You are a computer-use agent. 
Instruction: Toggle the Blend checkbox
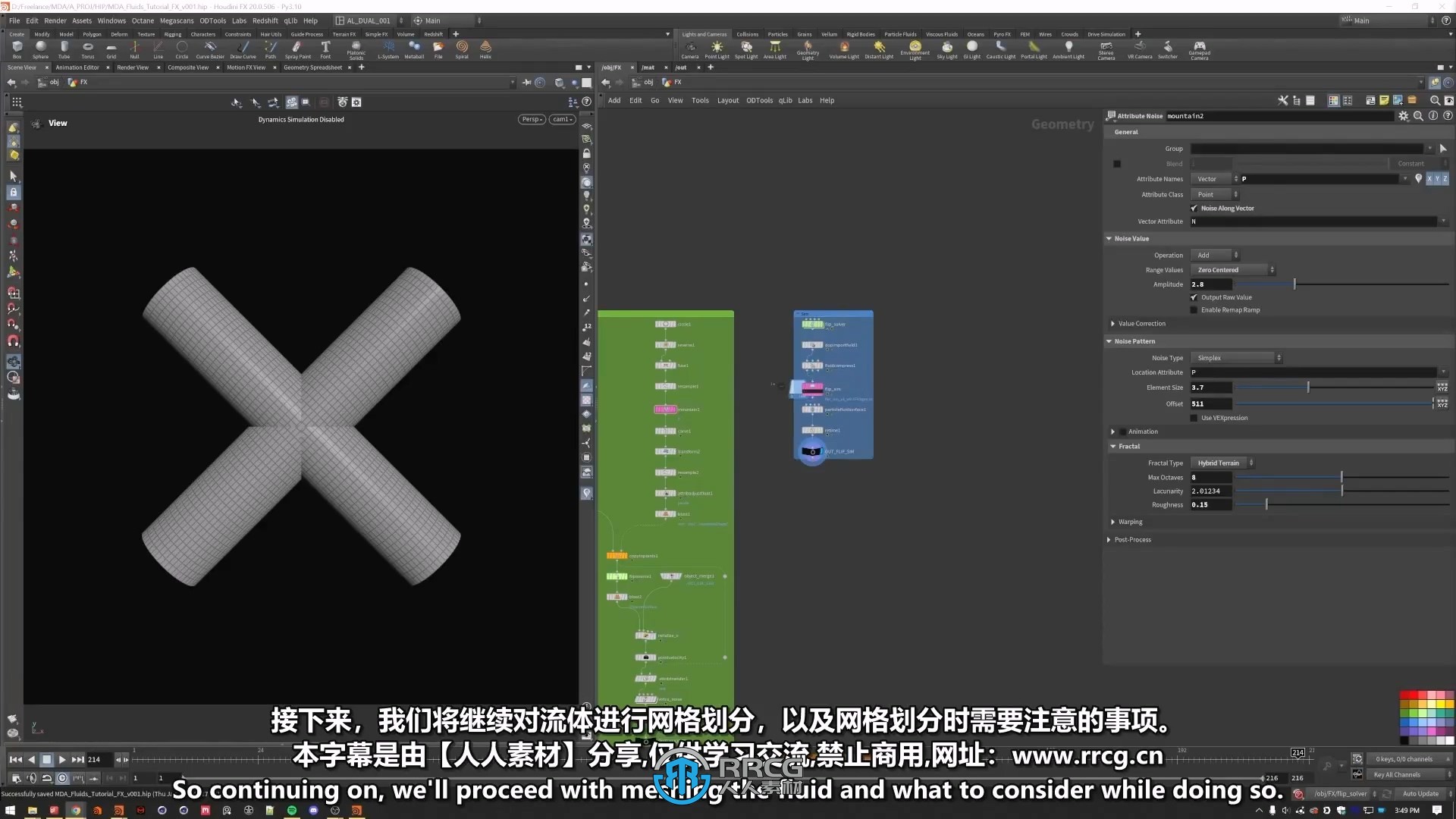tap(1117, 164)
